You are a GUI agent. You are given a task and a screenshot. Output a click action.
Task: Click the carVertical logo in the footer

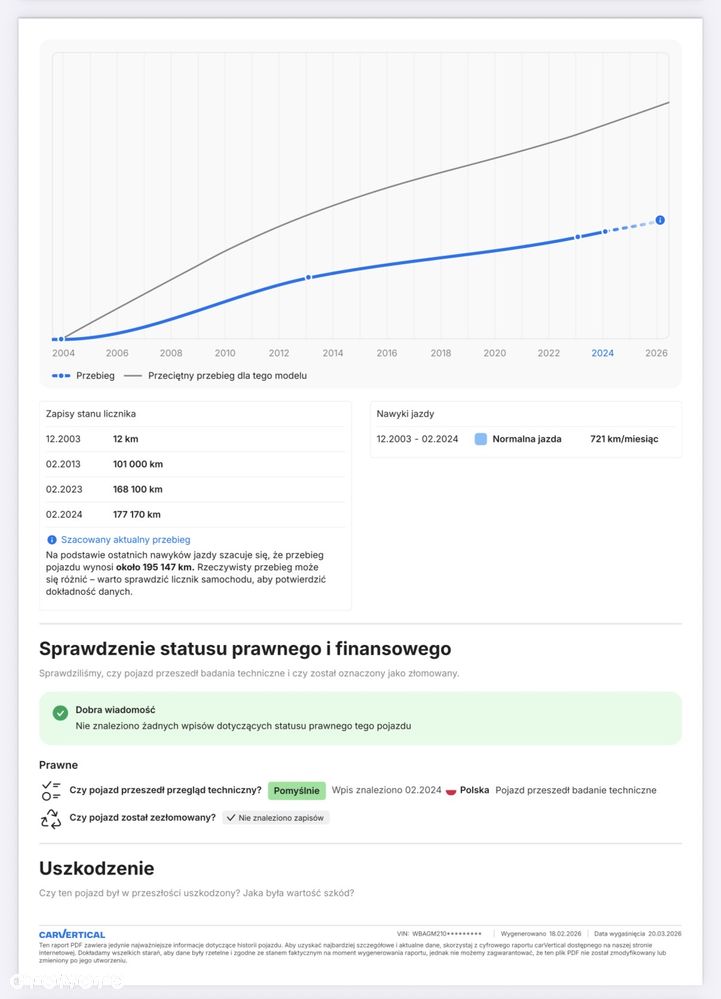click(x=72, y=934)
